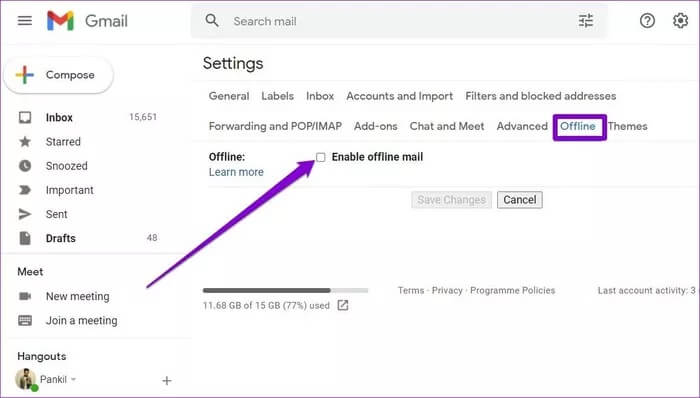The height and width of the screenshot is (398, 700).
Task: Open the Drafts folder label
Action: 61,238
